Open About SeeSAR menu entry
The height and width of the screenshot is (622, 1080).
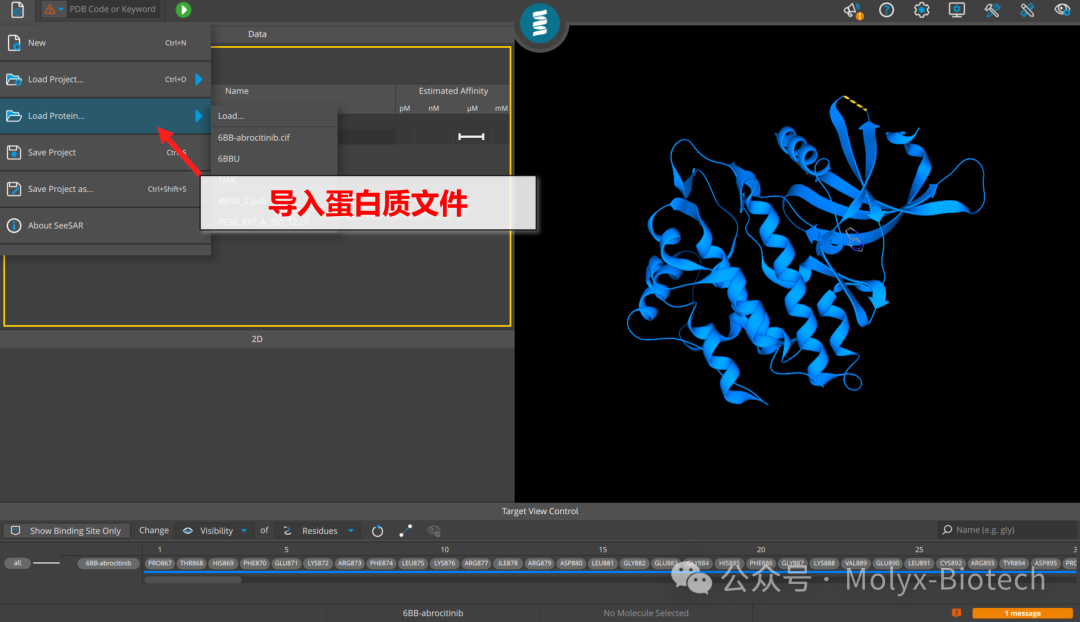tap(105, 225)
